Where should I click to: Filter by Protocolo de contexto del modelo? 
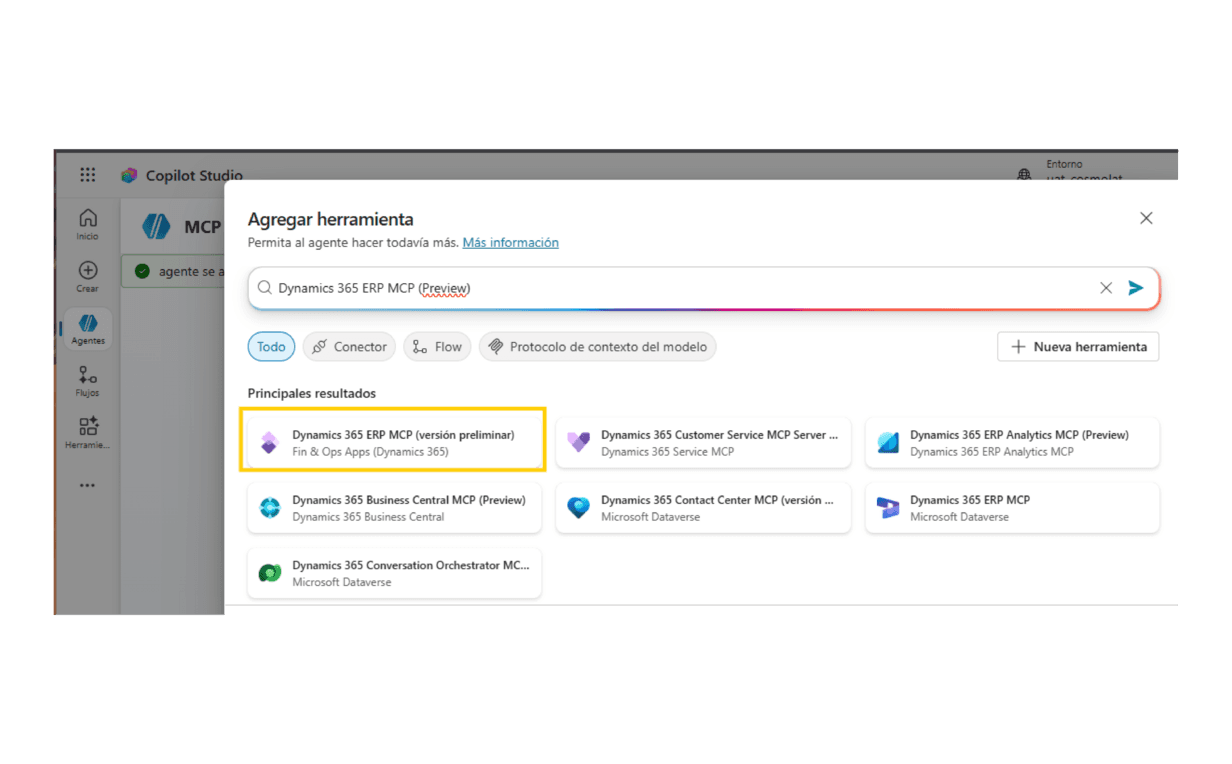[x=597, y=347]
